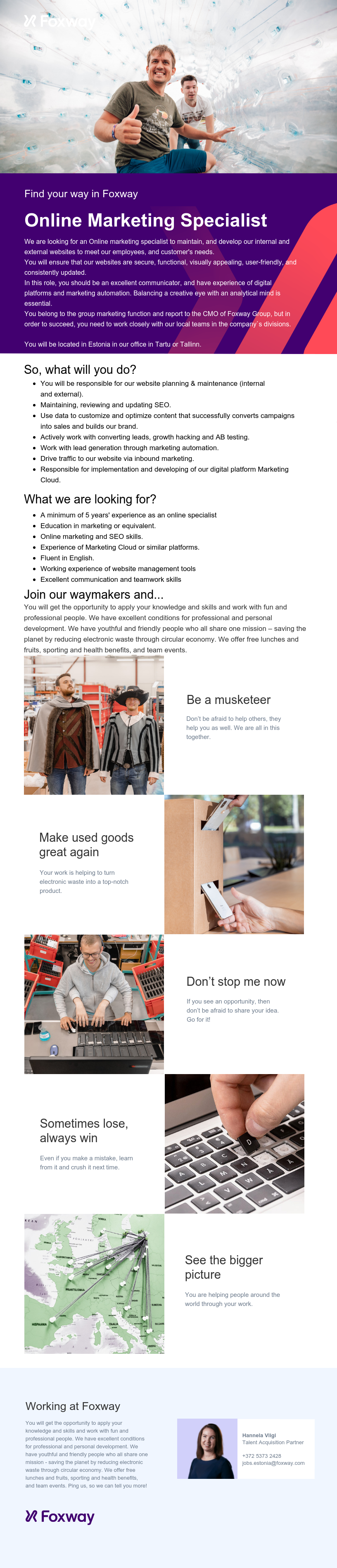
Task: Click the white Foxway logo at top
Action: pyautogui.click(x=60, y=22)
